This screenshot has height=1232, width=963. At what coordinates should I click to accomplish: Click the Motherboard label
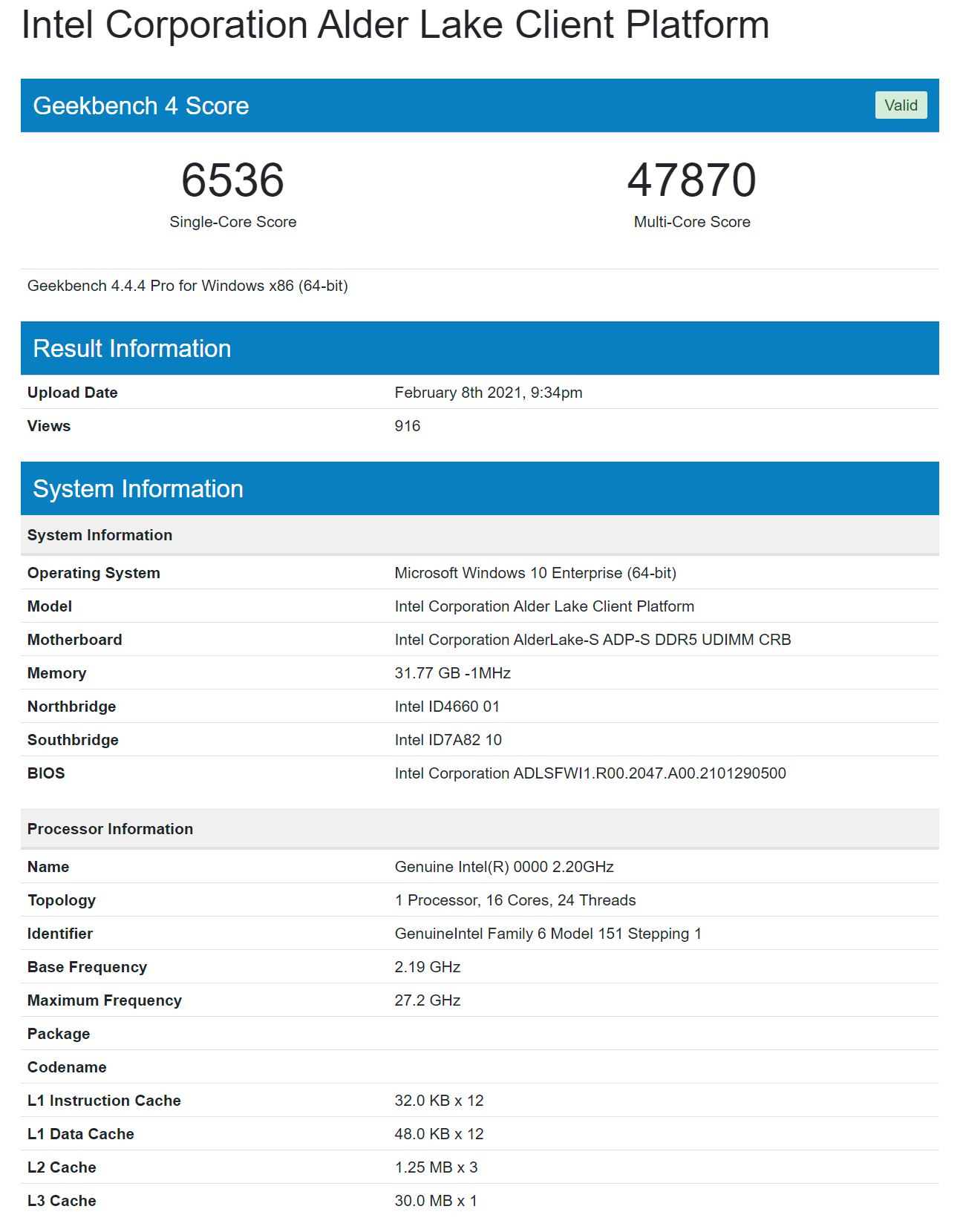pyautogui.click(x=74, y=640)
